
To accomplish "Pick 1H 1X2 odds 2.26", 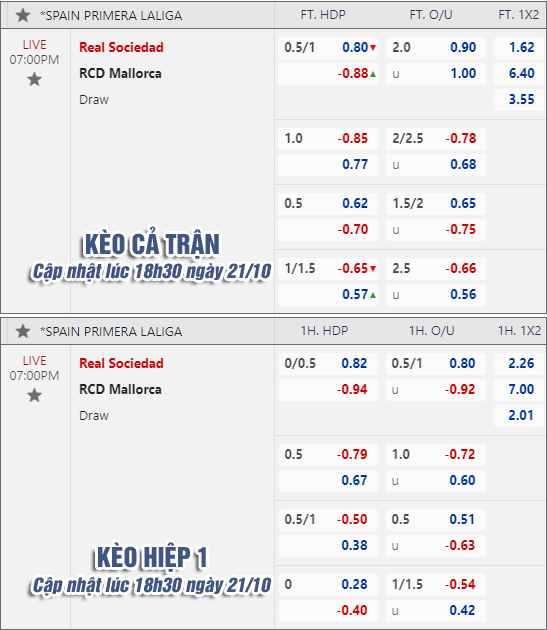I will click(x=521, y=364).
